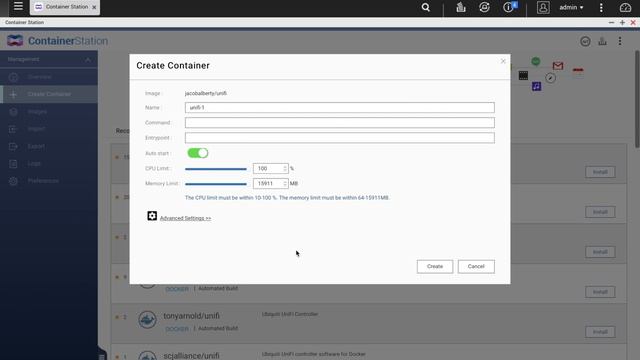The height and width of the screenshot is (360, 640).
Task: Click the Cancel button
Action: (476, 267)
